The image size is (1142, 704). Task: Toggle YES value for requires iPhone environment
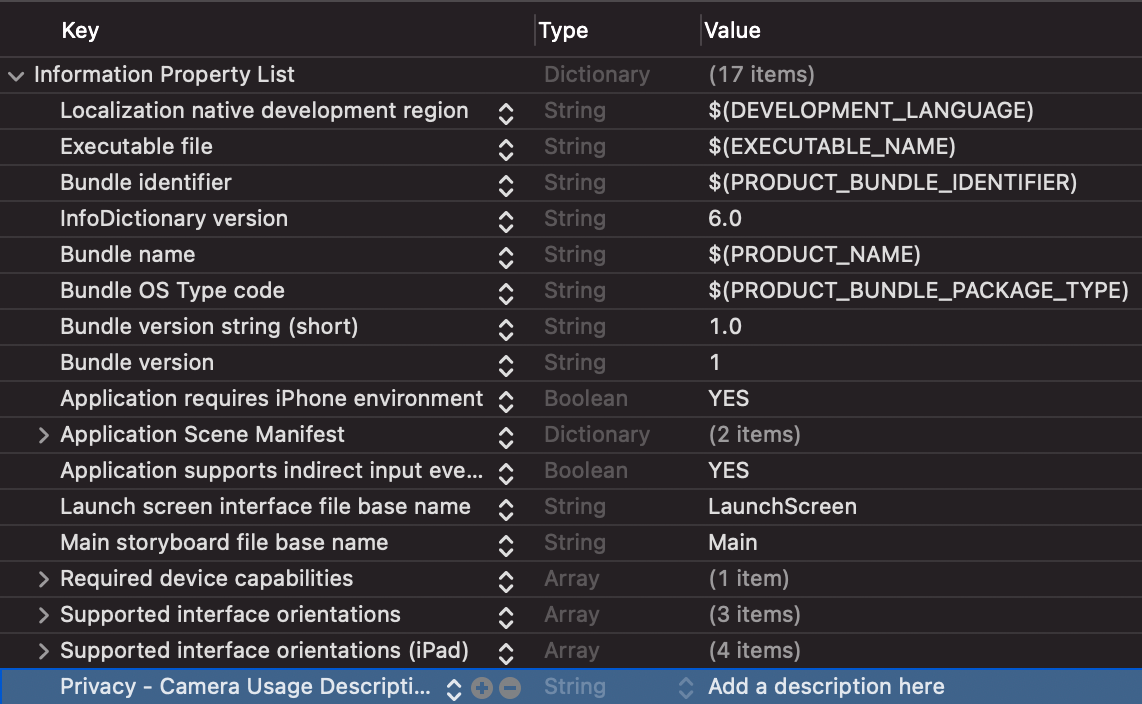coord(729,399)
